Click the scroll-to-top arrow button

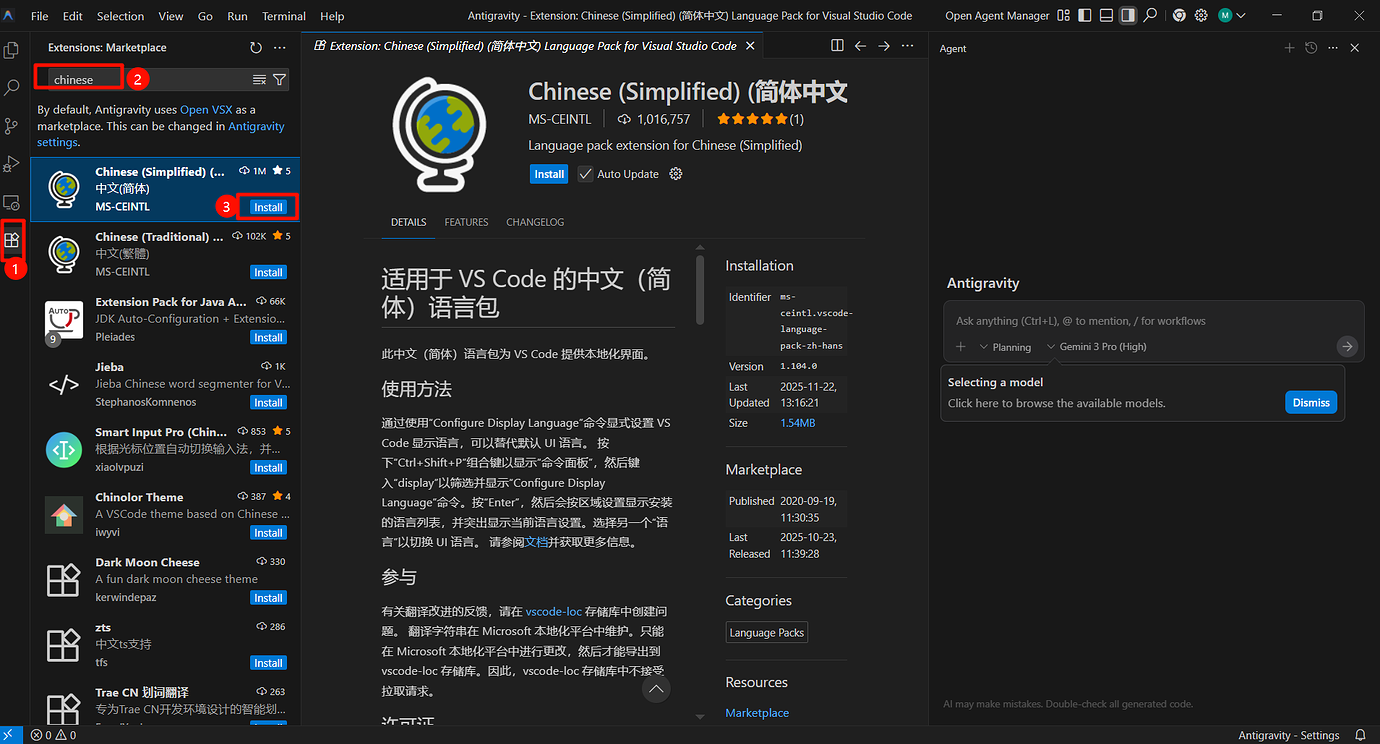[x=656, y=689]
